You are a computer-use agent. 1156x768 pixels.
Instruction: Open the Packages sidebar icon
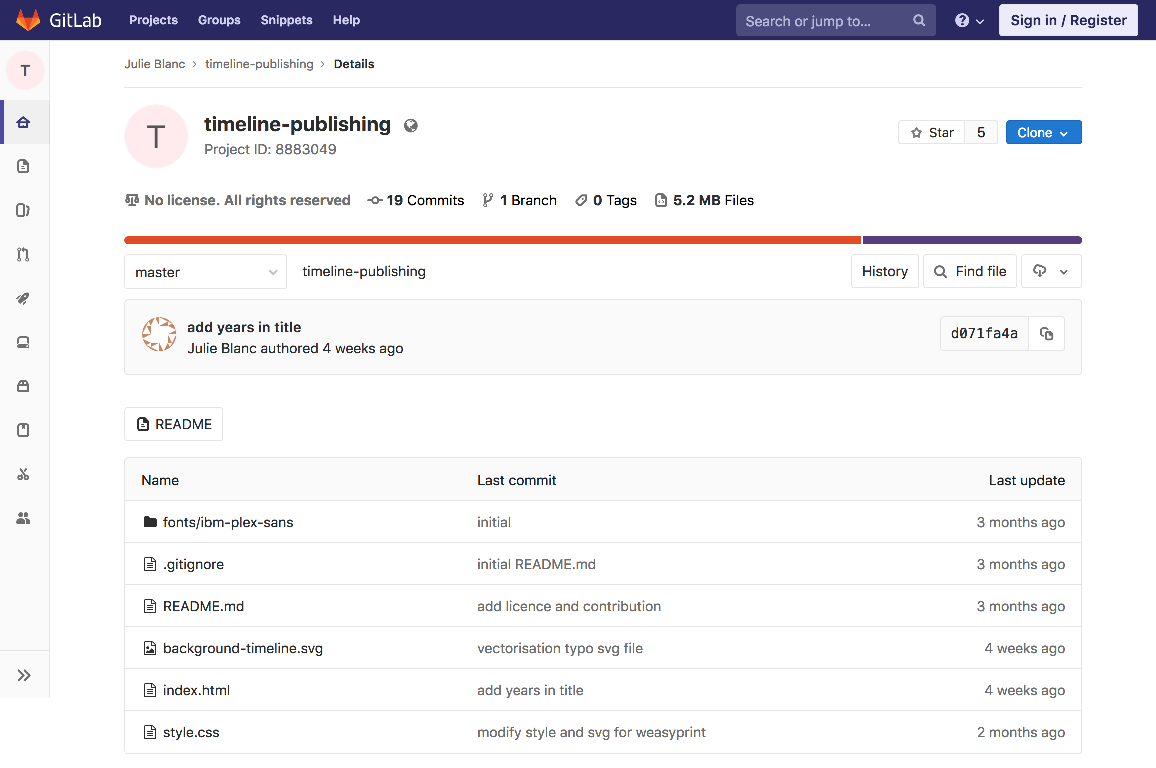click(24, 386)
